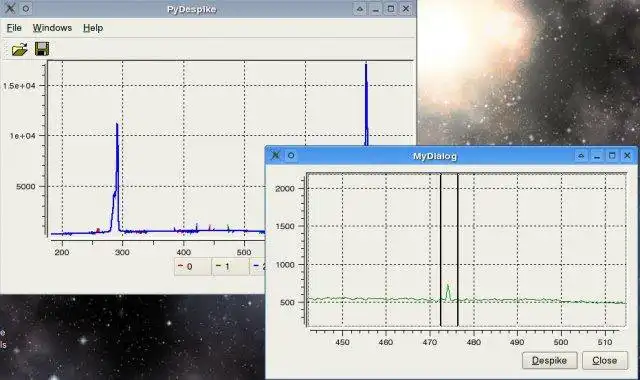Click the PyDespike title bar text

191,9
